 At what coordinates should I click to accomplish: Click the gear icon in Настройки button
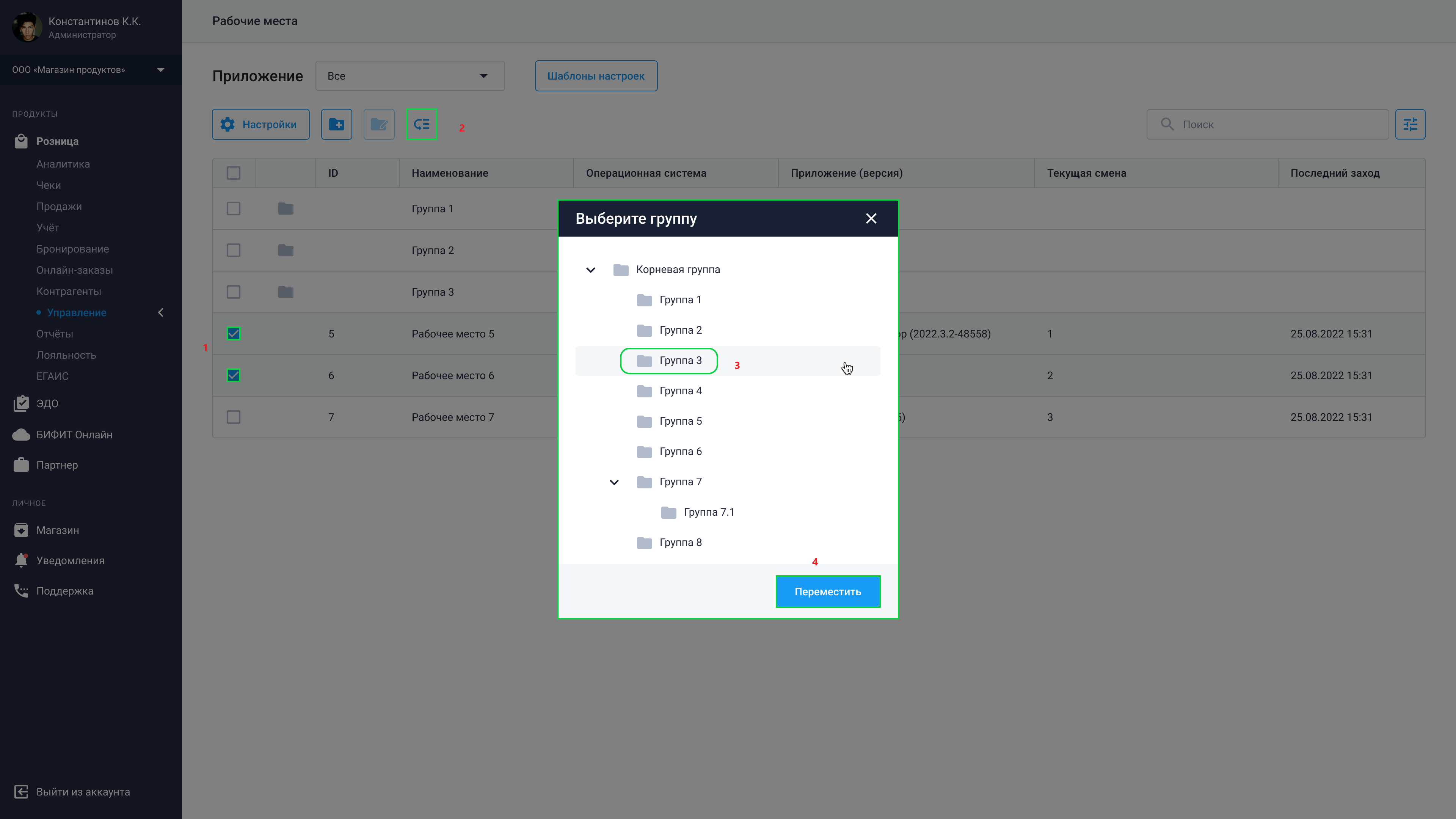tap(227, 124)
